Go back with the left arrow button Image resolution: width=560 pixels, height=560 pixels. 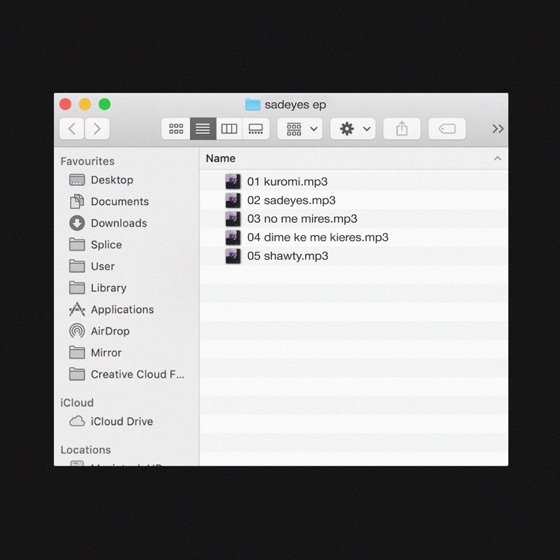[x=72, y=129]
